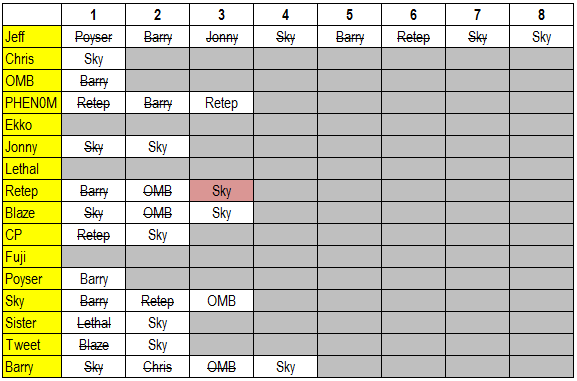Viewport: 577px width, 381px height.
Task: Click the Ekko row label
Action: pyautogui.click(x=32, y=125)
